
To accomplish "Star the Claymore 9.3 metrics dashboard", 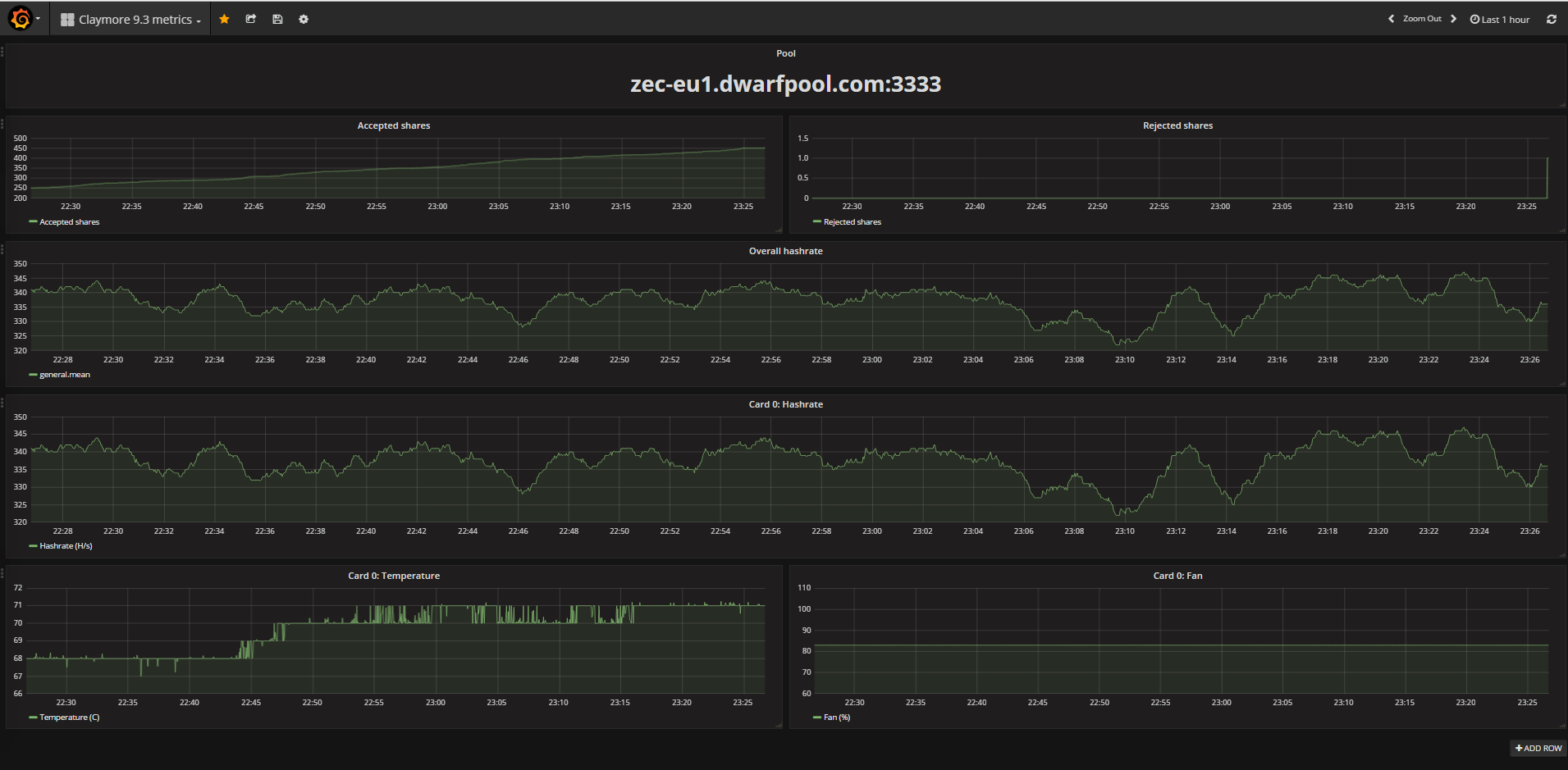I will point(224,19).
